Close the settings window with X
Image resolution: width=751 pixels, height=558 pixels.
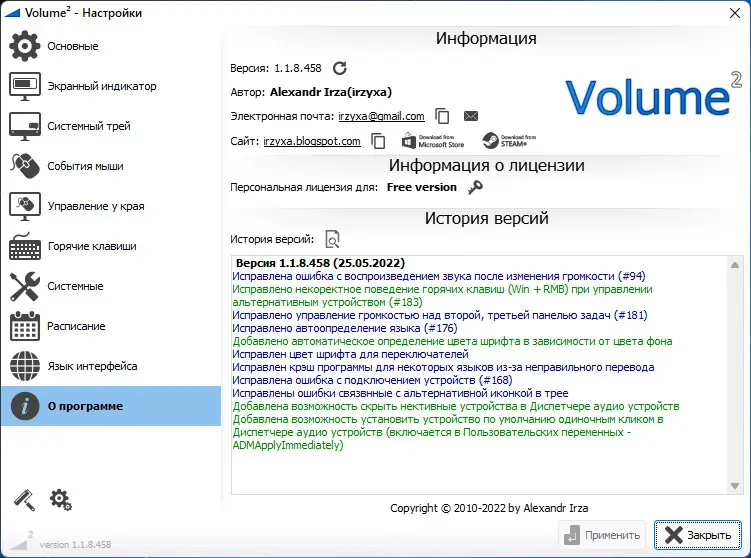click(735, 13)
